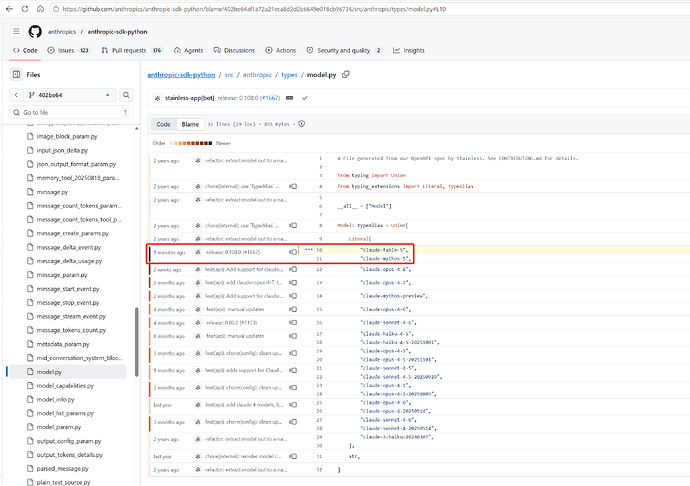Click the file tree vertical scrollbar
Image resolution: width=690 pixels, height=486 pixels.
point(136,342)
